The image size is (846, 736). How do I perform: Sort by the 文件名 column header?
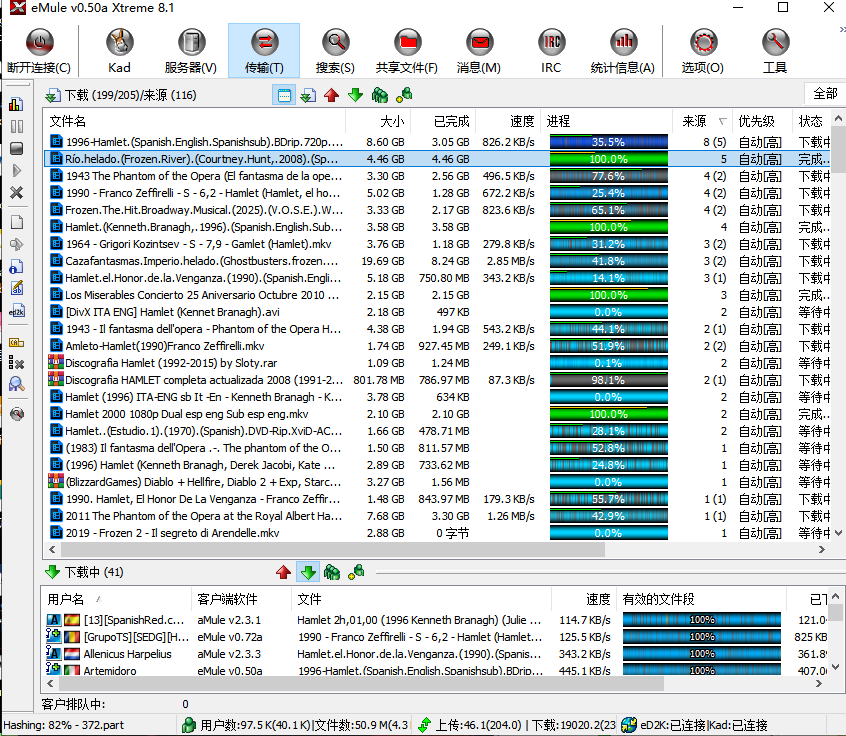click(194, 121)
